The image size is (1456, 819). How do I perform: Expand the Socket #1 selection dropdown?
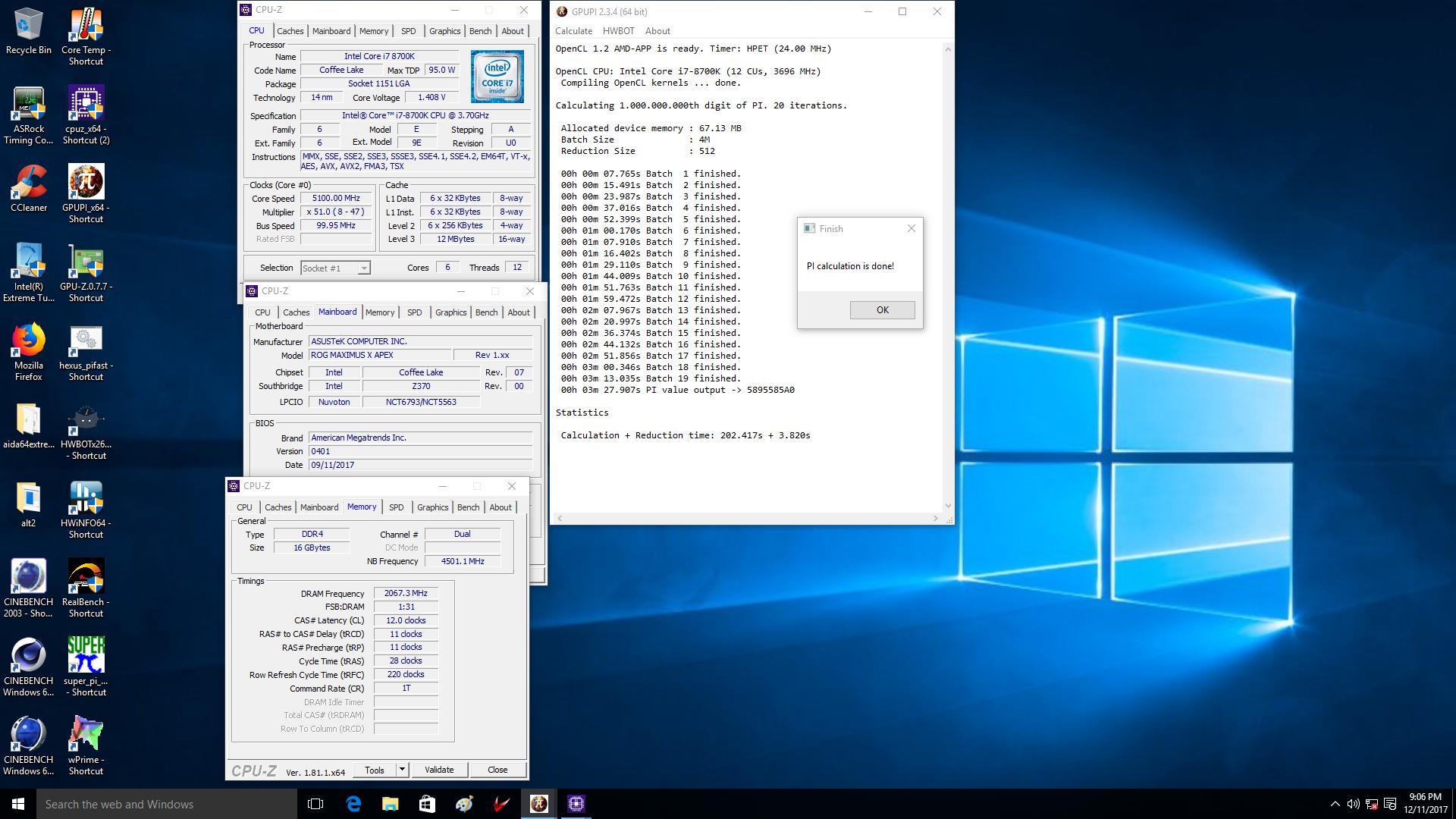[364, 268]
